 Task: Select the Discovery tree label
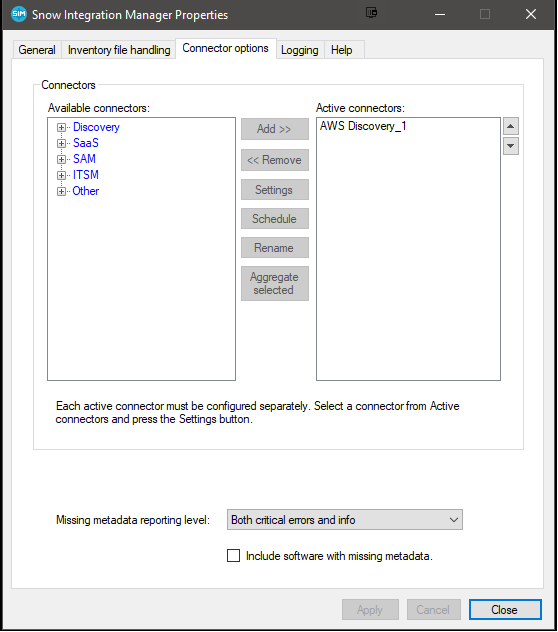[x=96, y=127]
